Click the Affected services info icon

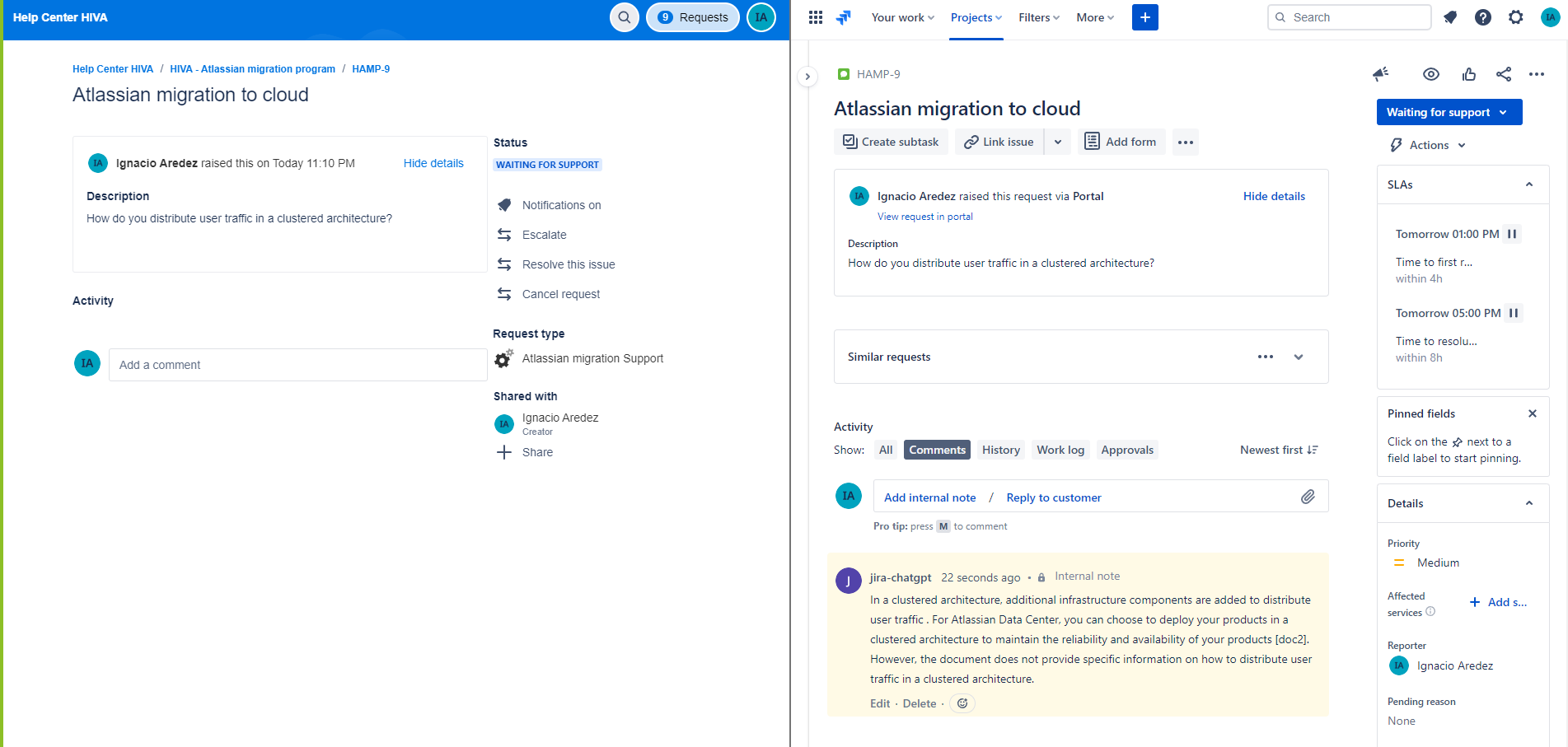pyautogui.click(x=1430, y=611)
